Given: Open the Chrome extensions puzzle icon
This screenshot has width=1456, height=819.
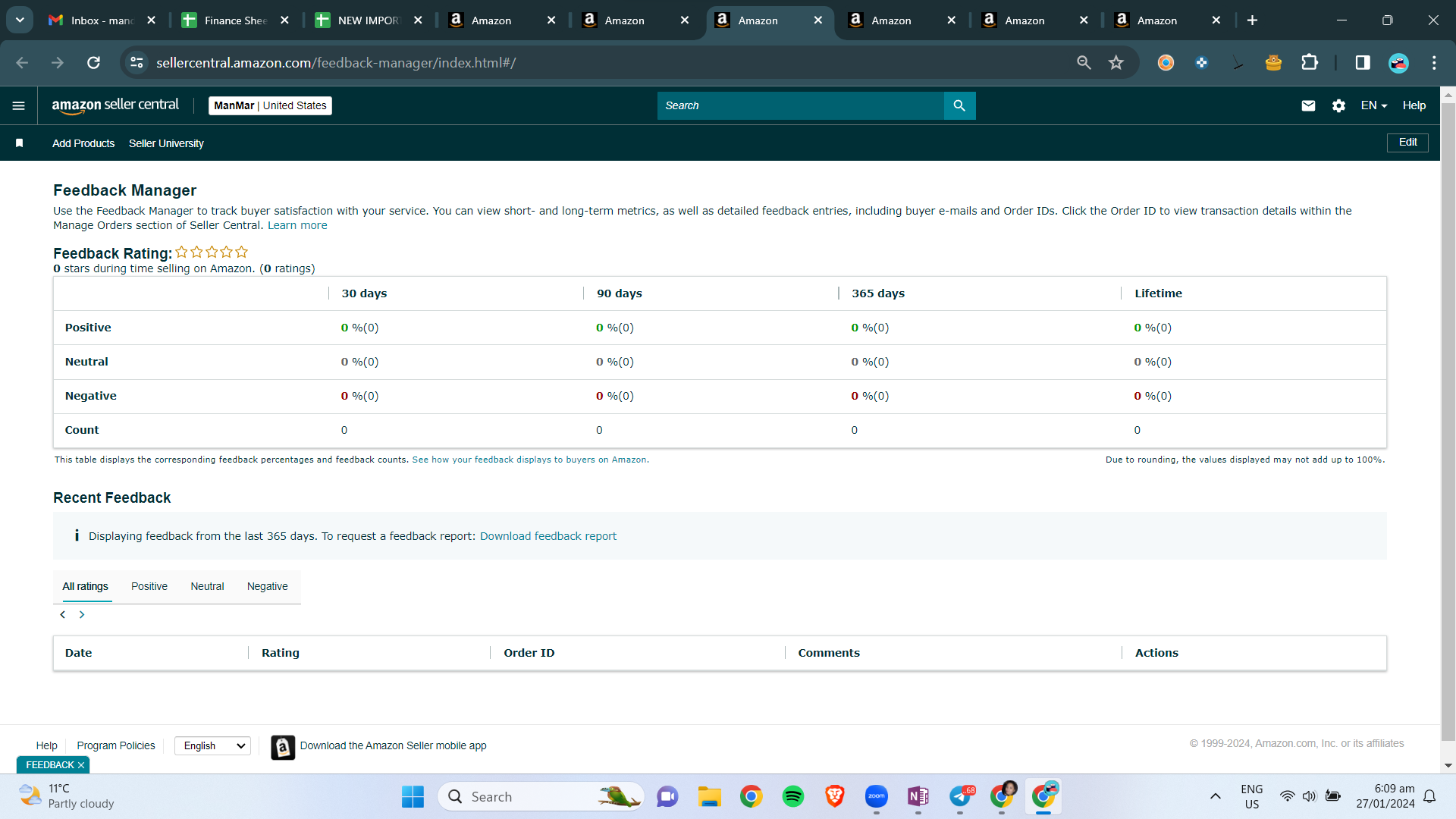Looking at the screenshot, I should pyautogui.click(x=1310, y=63).
